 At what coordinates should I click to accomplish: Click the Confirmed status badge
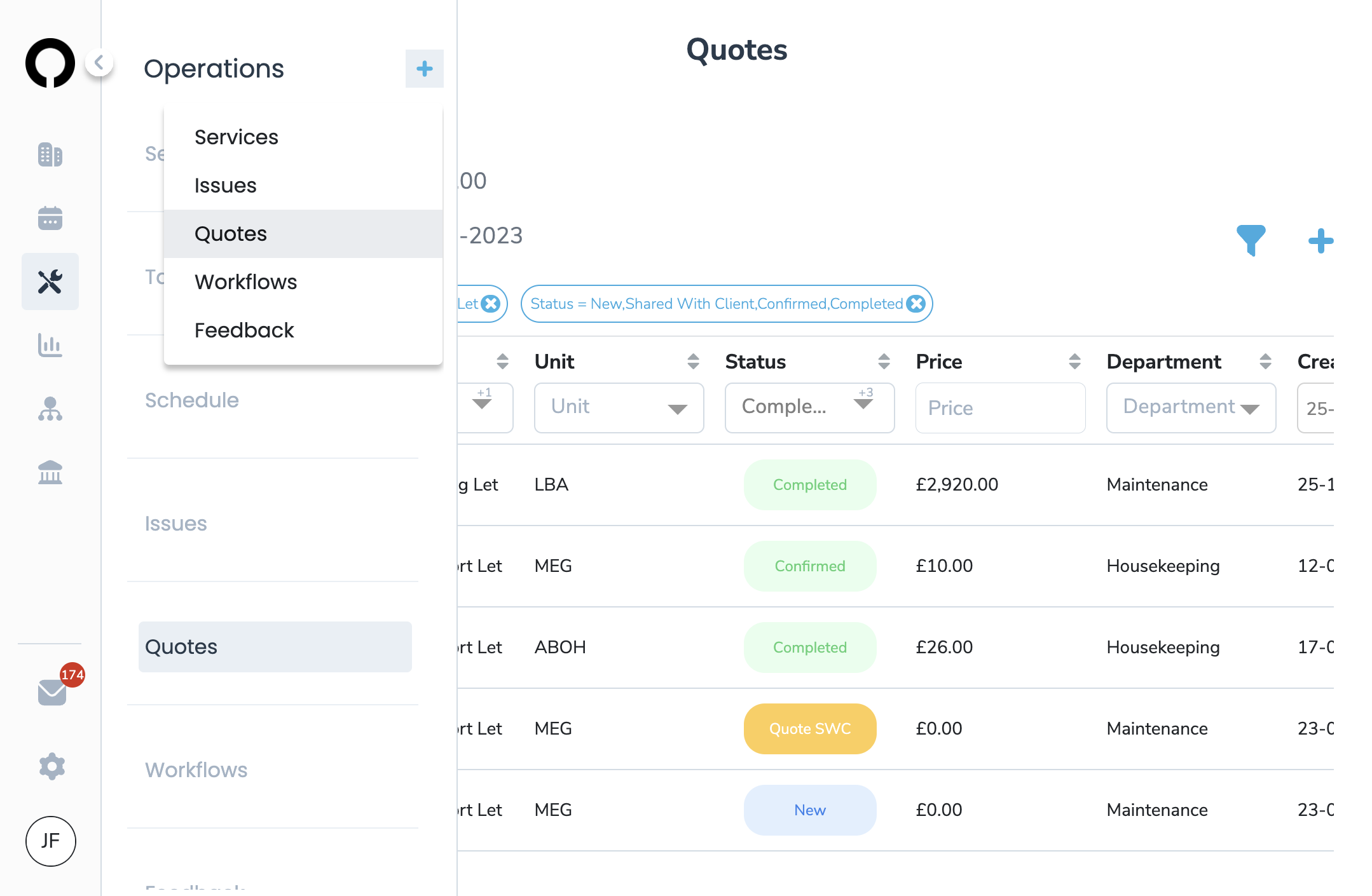pyautogui.click(x=810, y=566)
